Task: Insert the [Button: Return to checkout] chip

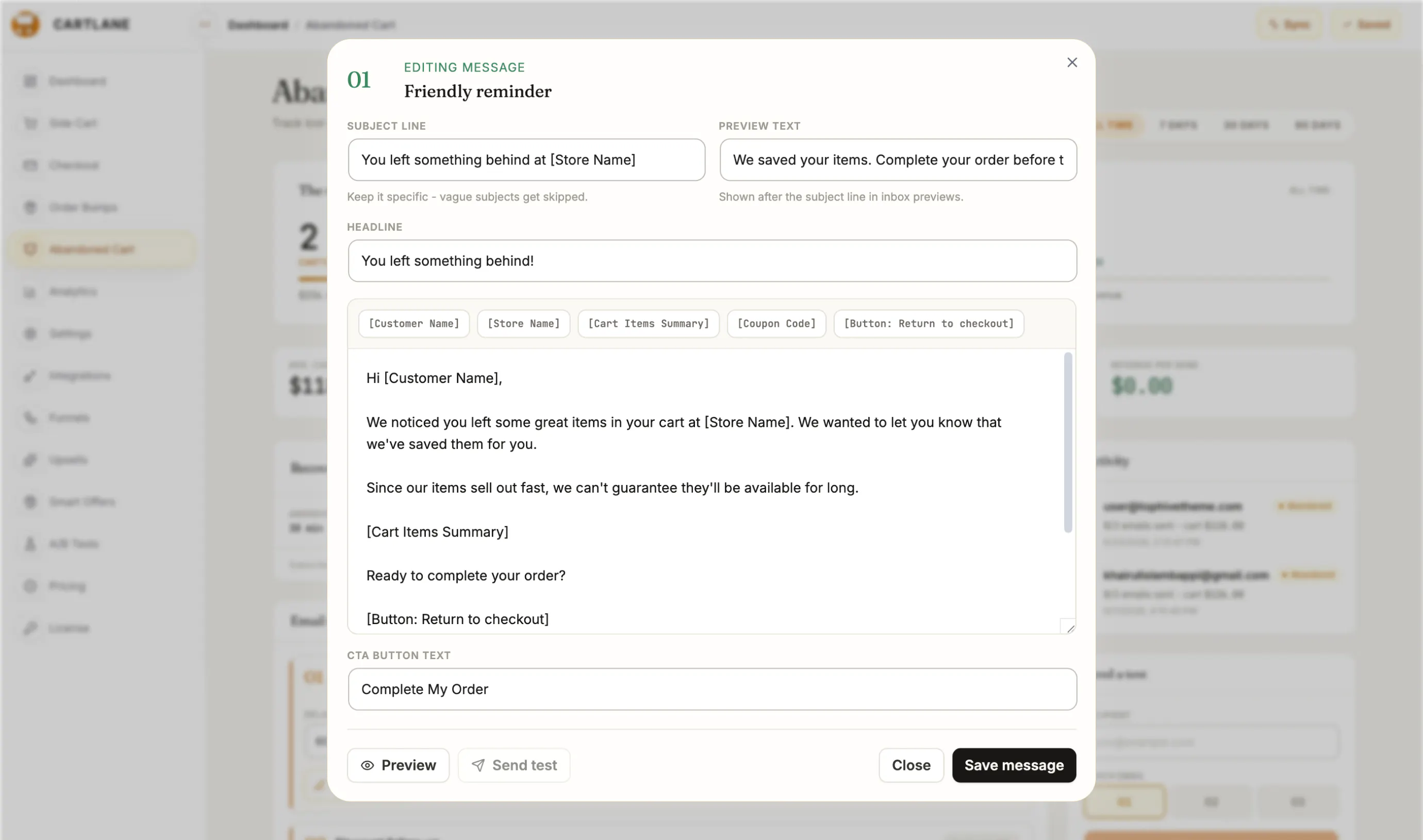Action: (928, 323)
